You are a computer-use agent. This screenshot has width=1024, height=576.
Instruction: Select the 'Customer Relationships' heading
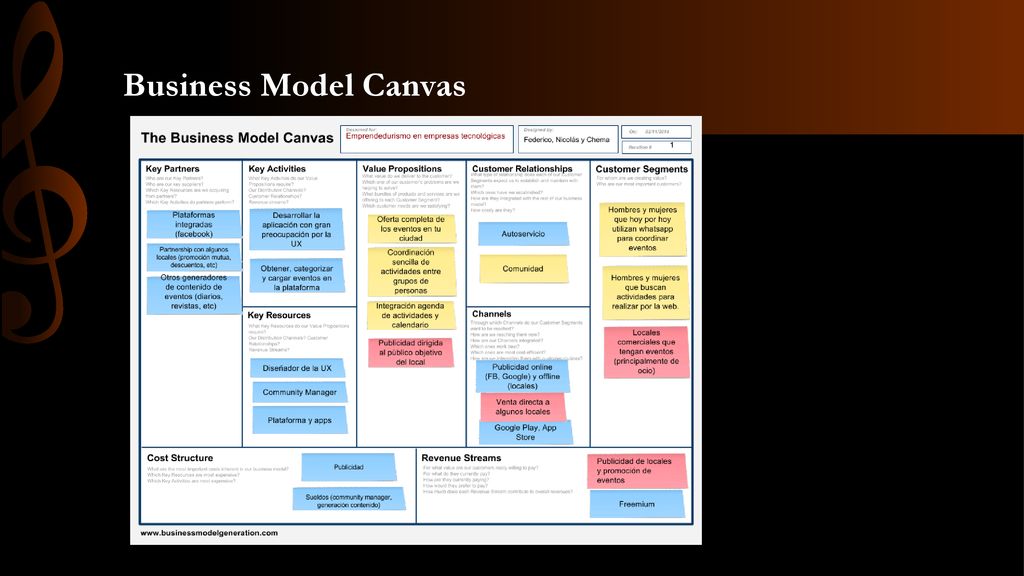(x=522, y=168)
